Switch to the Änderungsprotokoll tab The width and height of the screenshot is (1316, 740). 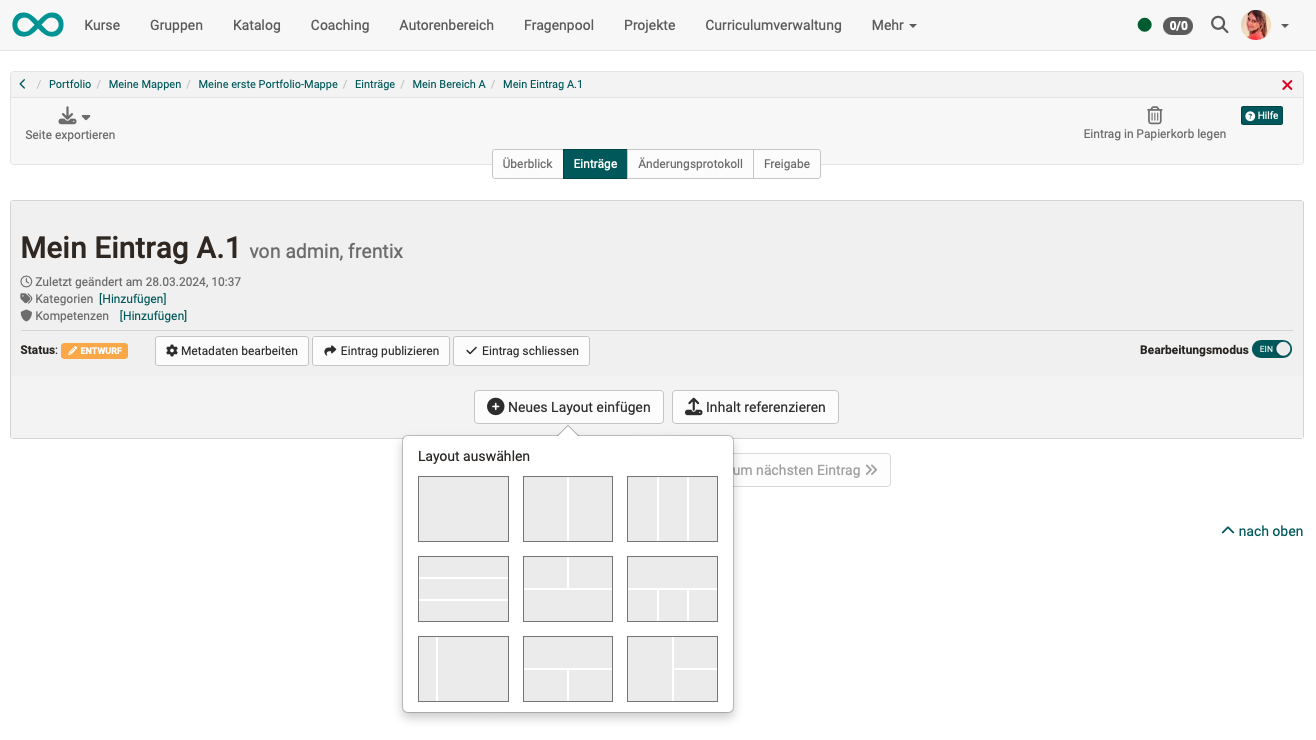tap(689, 163)
